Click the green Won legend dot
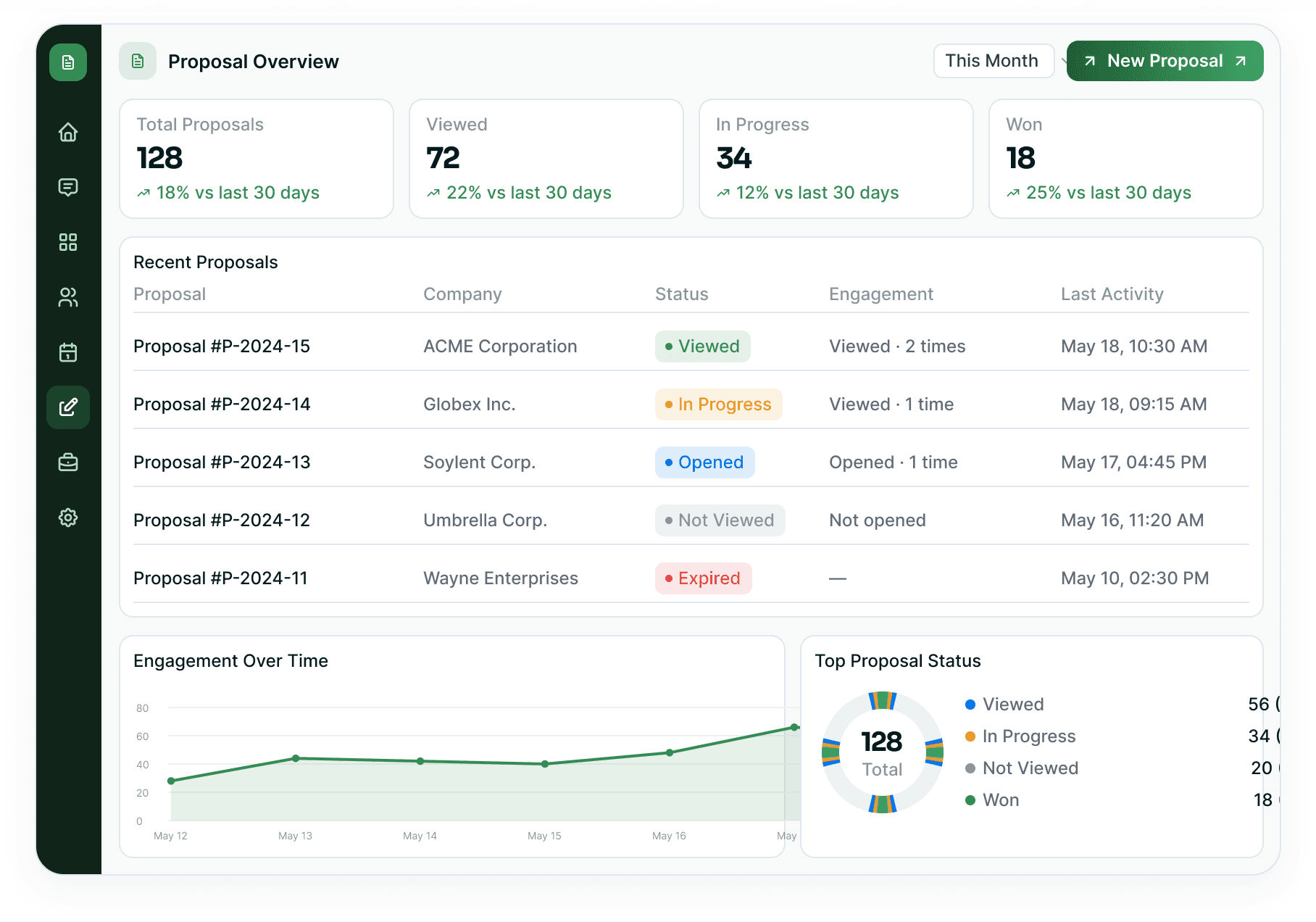 point(970,800)
